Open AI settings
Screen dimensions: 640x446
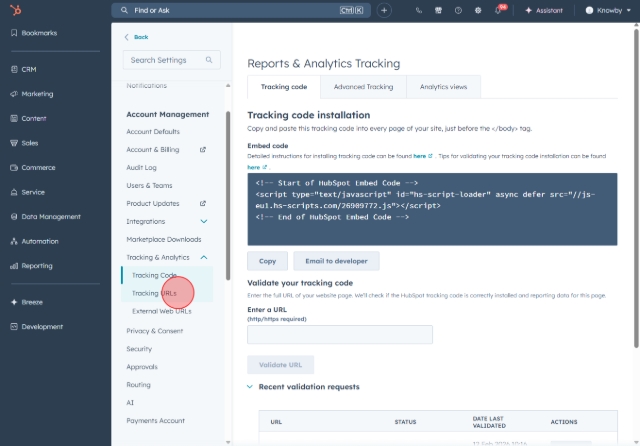[130, 403]
